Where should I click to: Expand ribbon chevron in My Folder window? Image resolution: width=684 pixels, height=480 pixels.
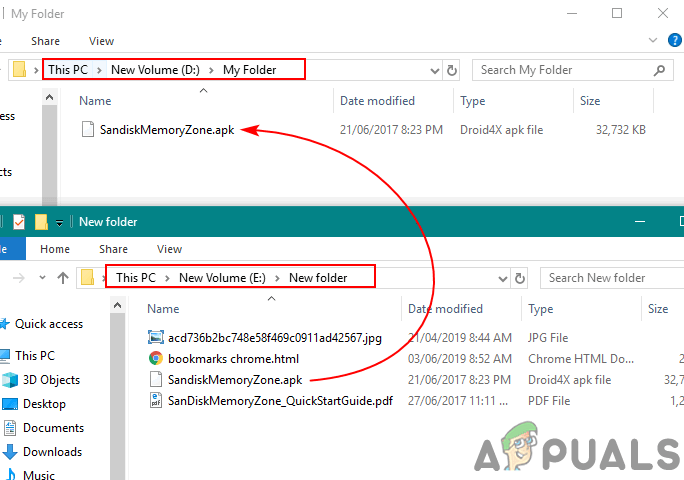(653, 40)
